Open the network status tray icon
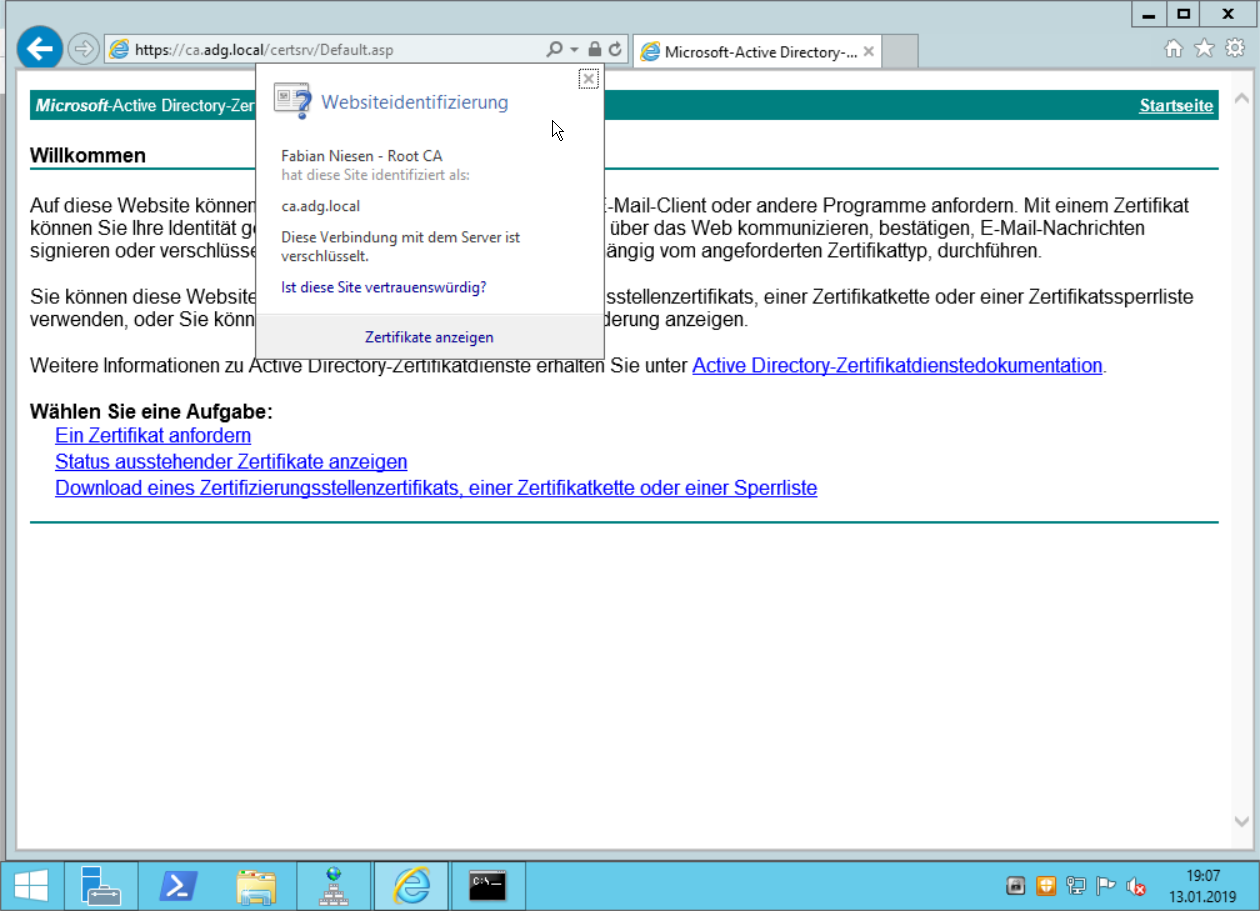Viewport: 1260px width, 911px height. 1076,886
